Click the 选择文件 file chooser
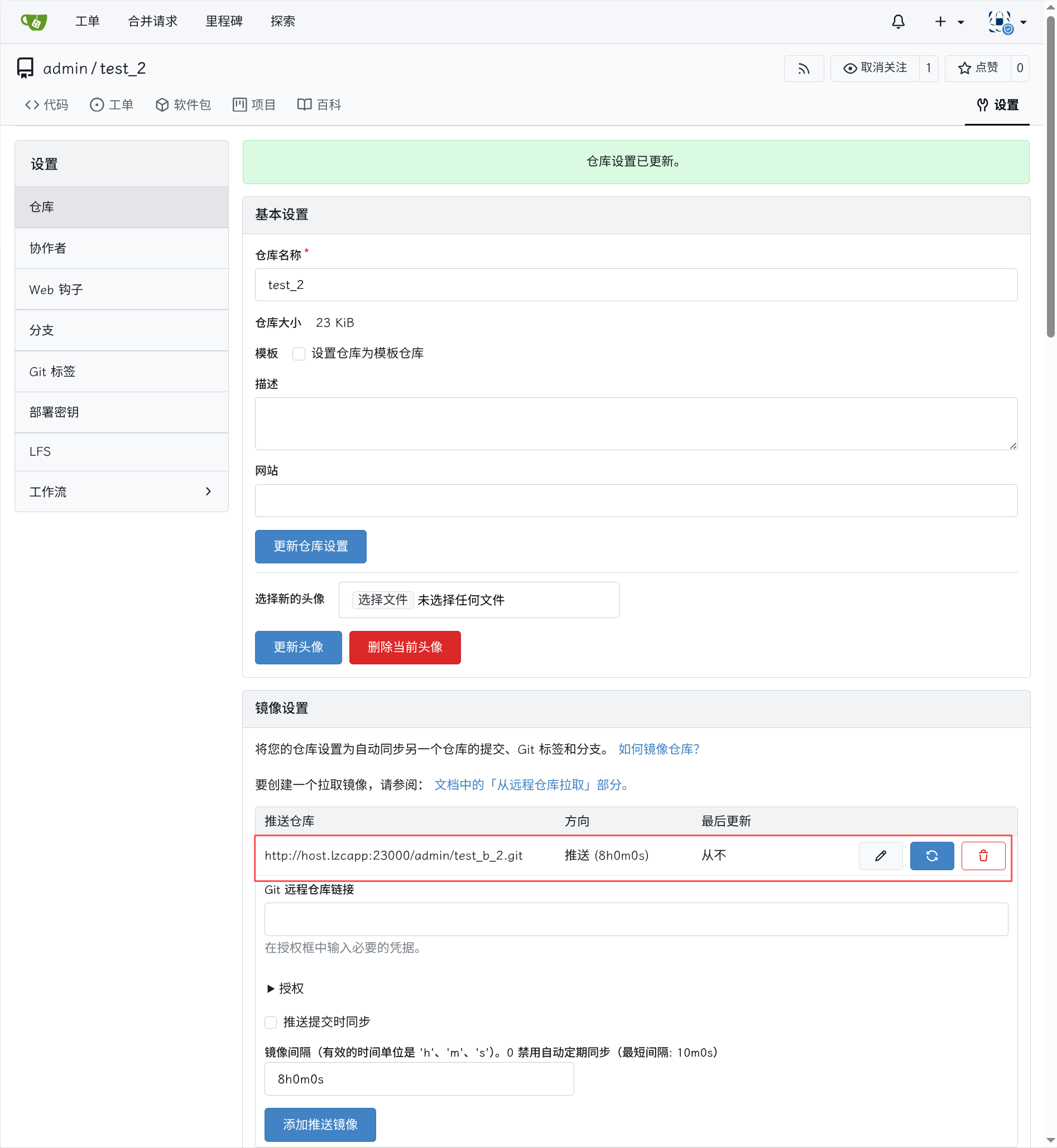Image resolution: width=1057 pixels, height=1148 pixels. click(383, 600)
